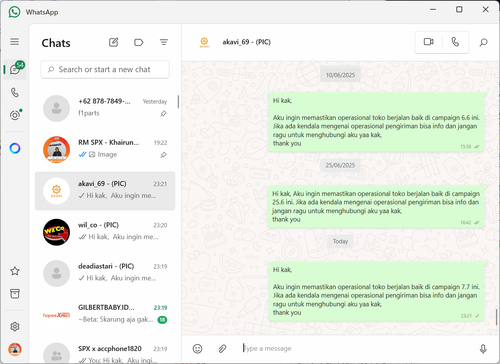Open the chat filter icon
The width and height of the screenshot is (500, 364).
164,42
